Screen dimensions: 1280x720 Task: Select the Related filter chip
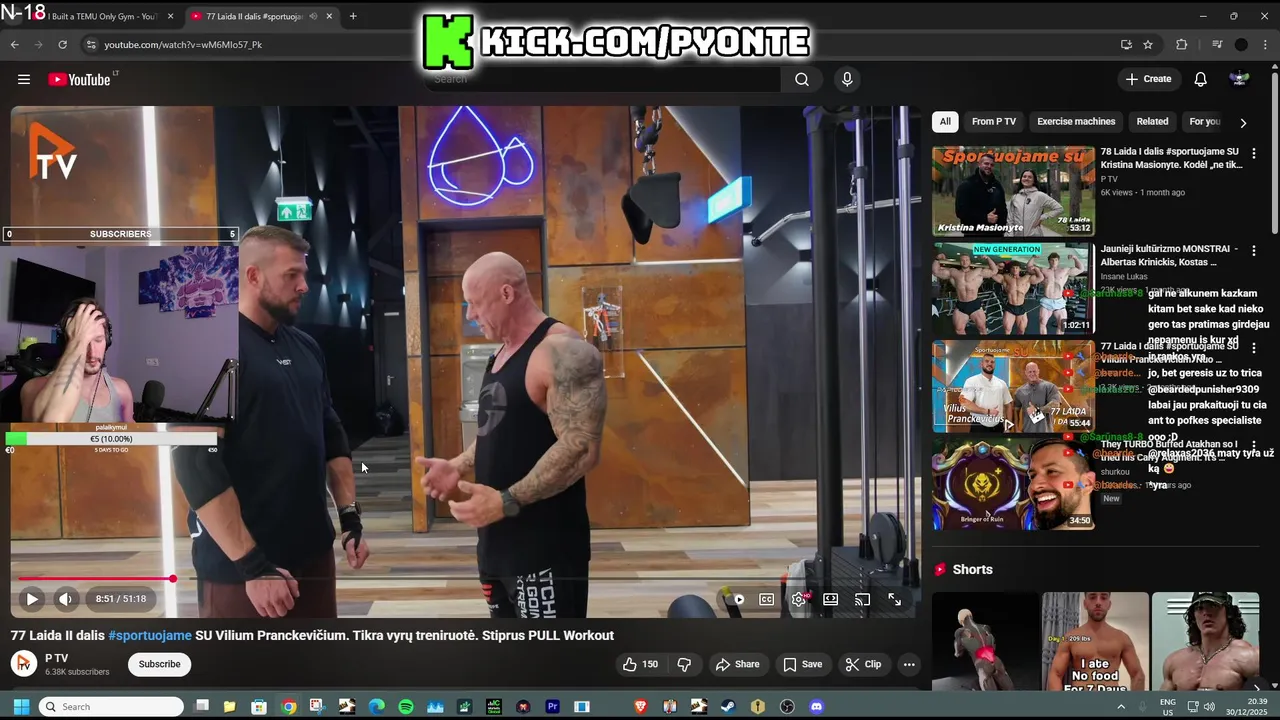[1152, 121]
